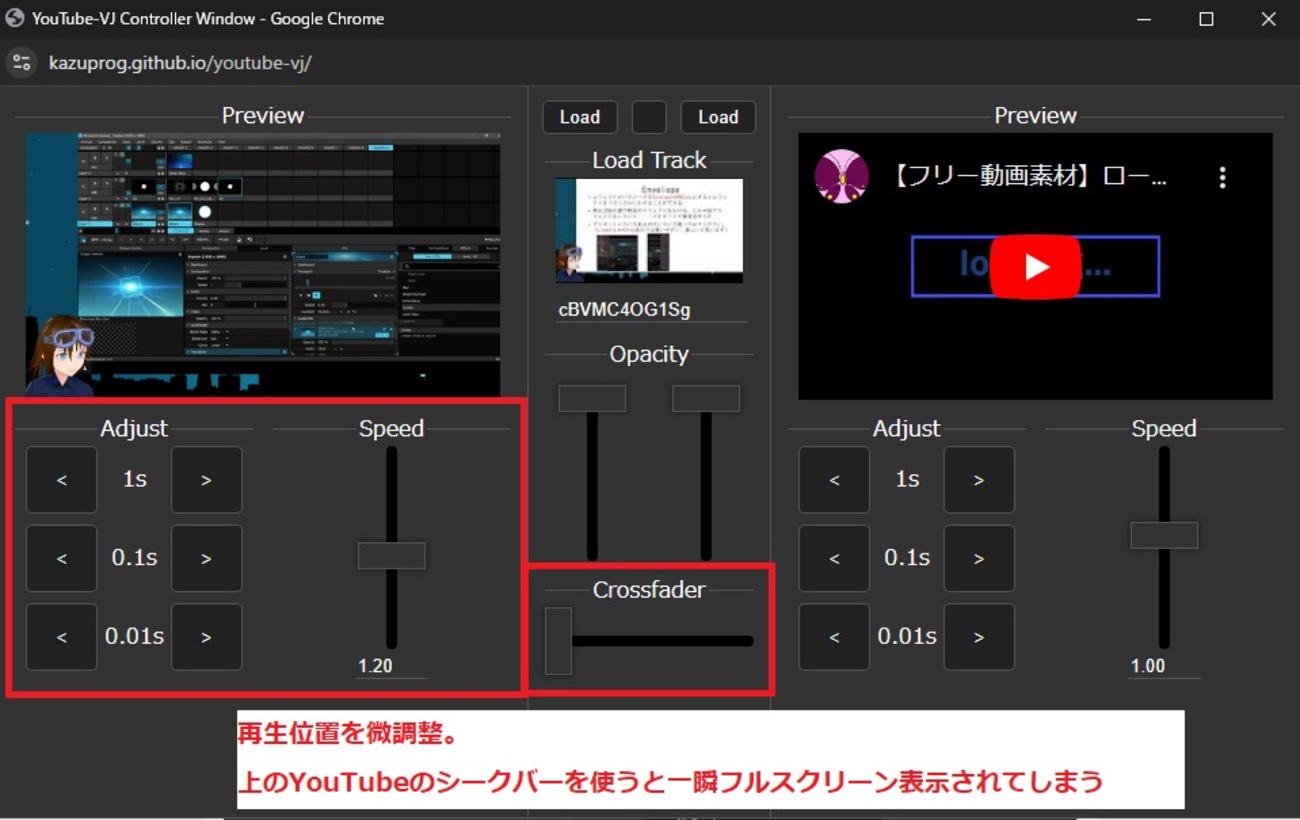Open site info icon in address bar
Viewport: 1300px width, 820px height.
[22, 63]
